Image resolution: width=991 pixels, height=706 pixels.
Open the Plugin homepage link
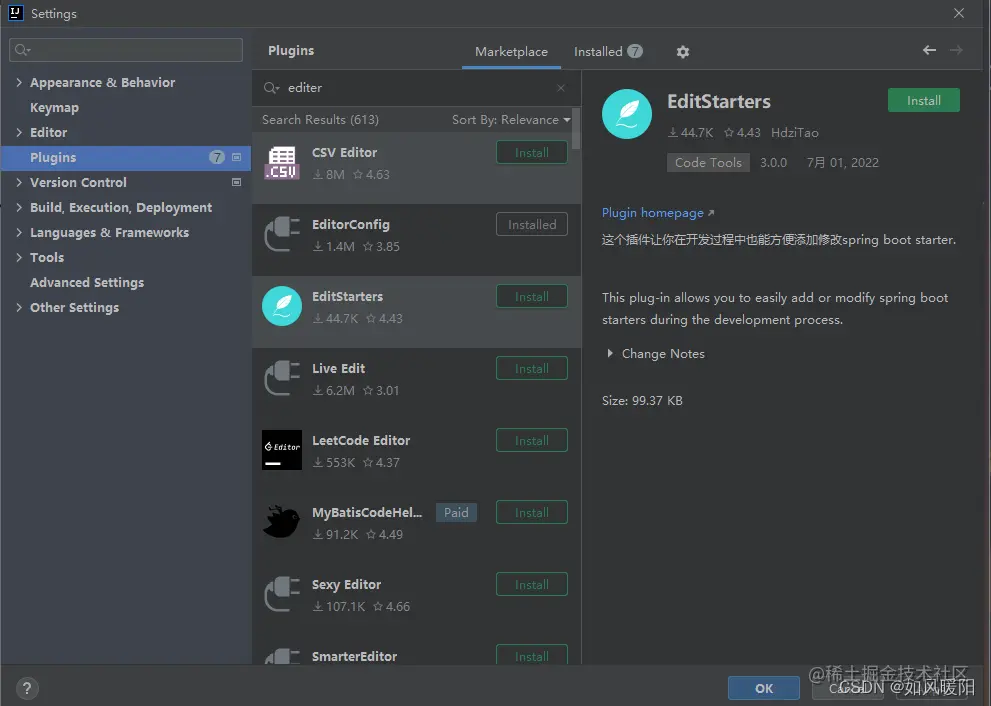658,213
